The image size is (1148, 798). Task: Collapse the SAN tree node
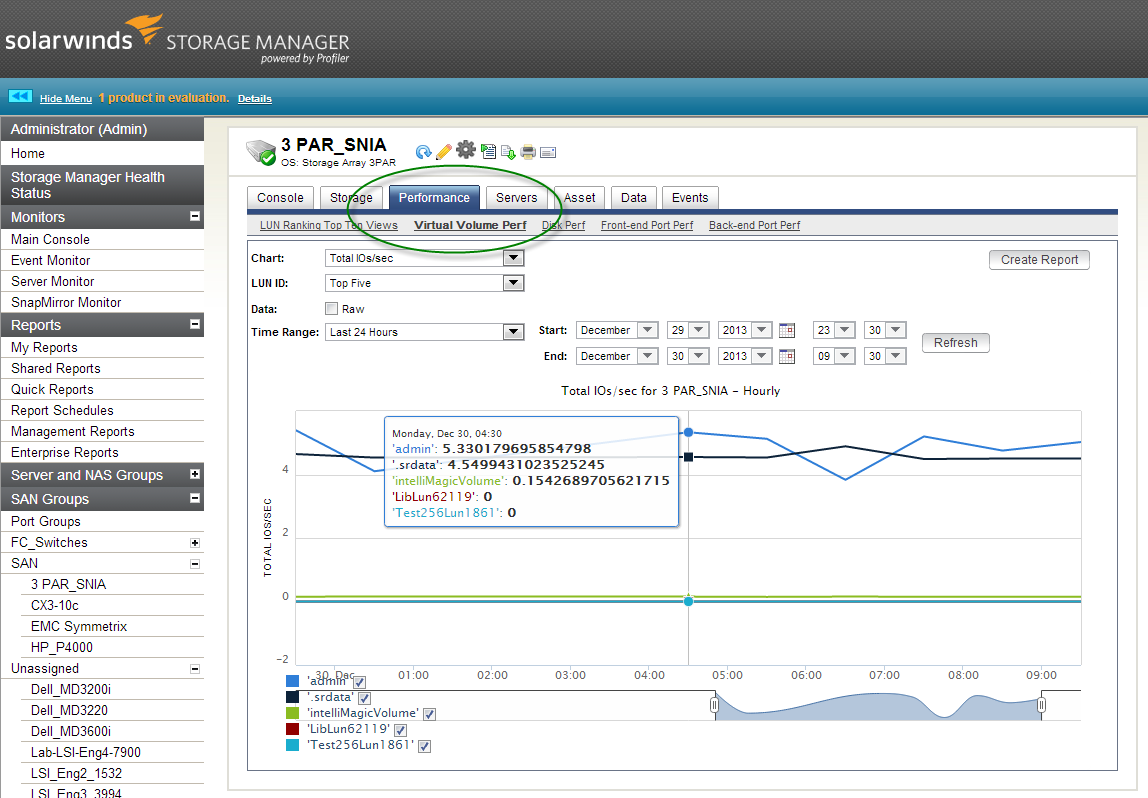point(195,564)
